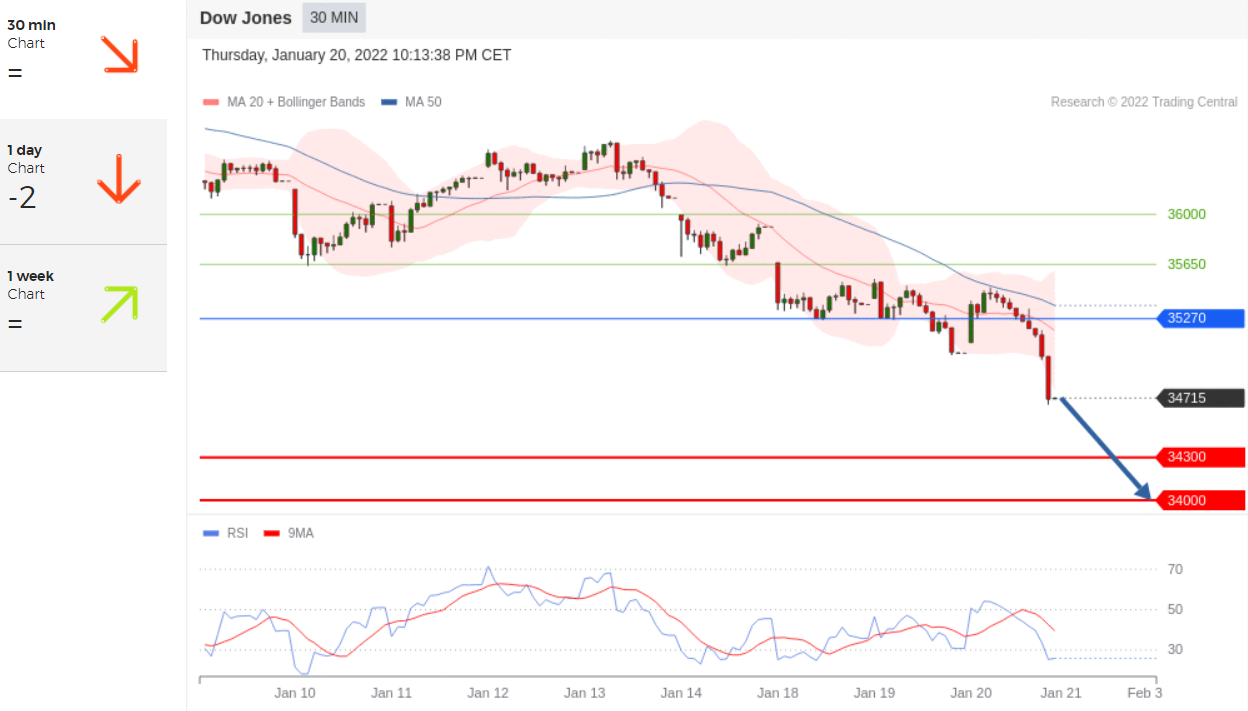Click the 36000 resistance level label

pyautogui.click(x=1187, y=214)
